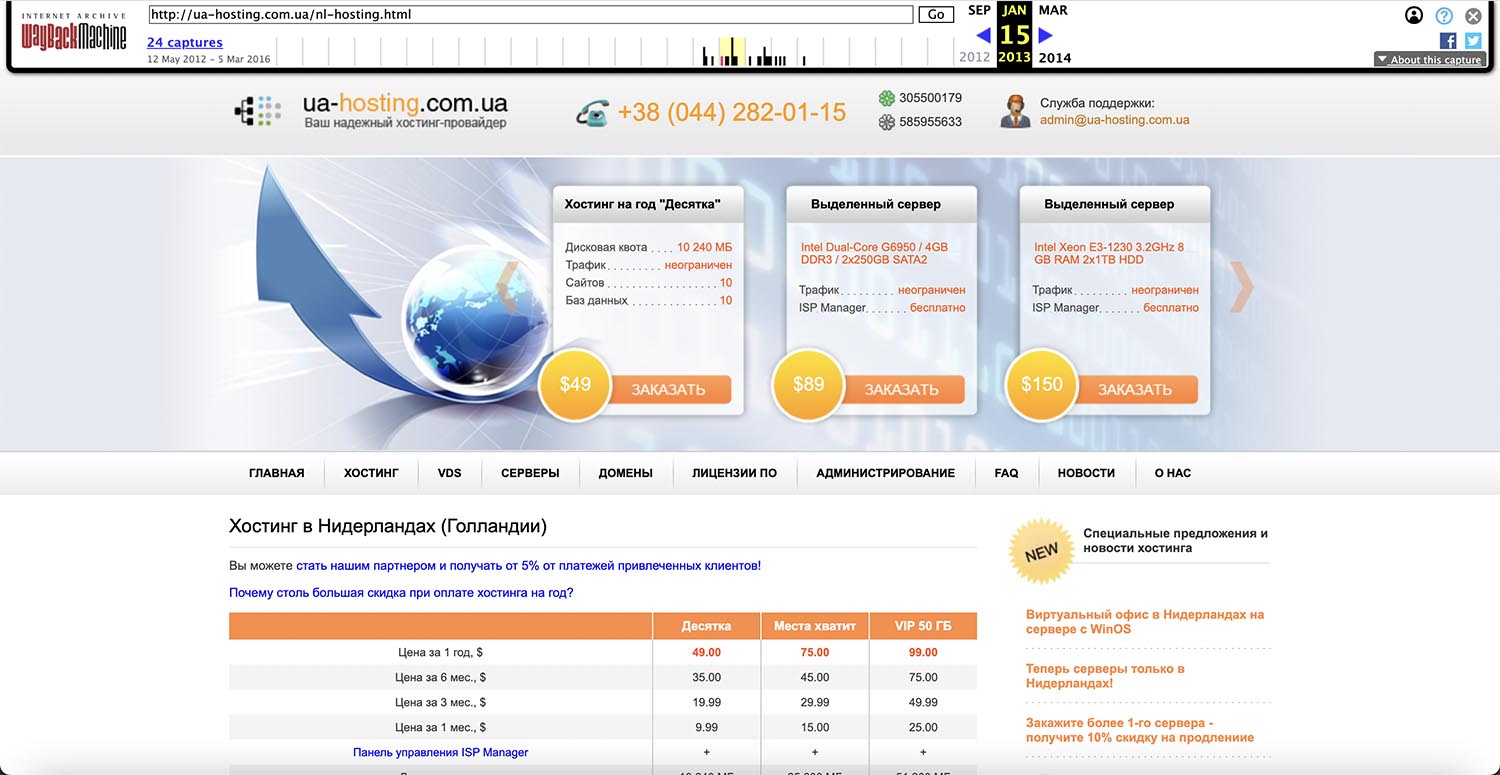Click the $150 price badge
The height and width of the screenshot is (775, 1500).
pyautogui.click(x=1041, y=384)
